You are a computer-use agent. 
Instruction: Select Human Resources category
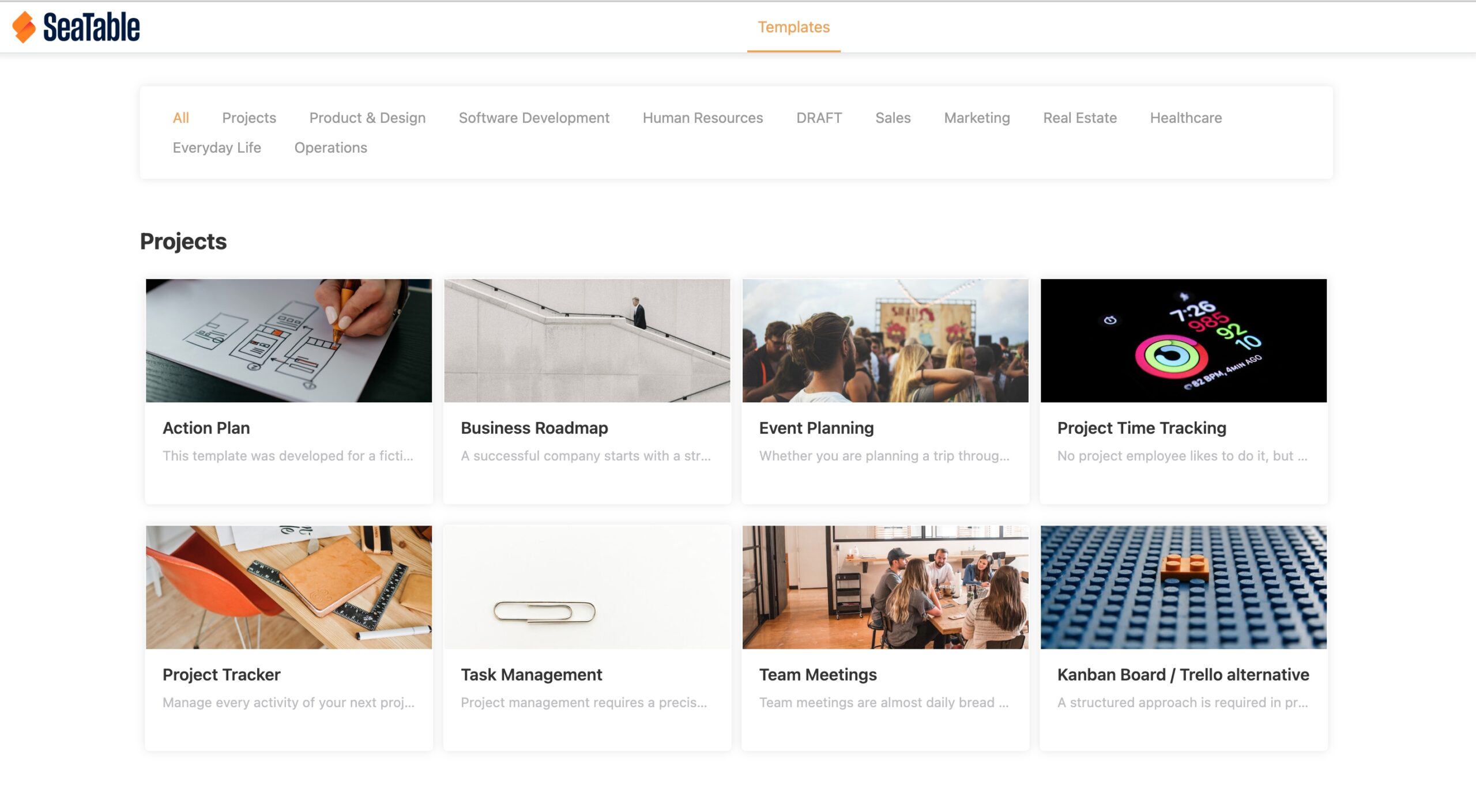pos(702,118)
